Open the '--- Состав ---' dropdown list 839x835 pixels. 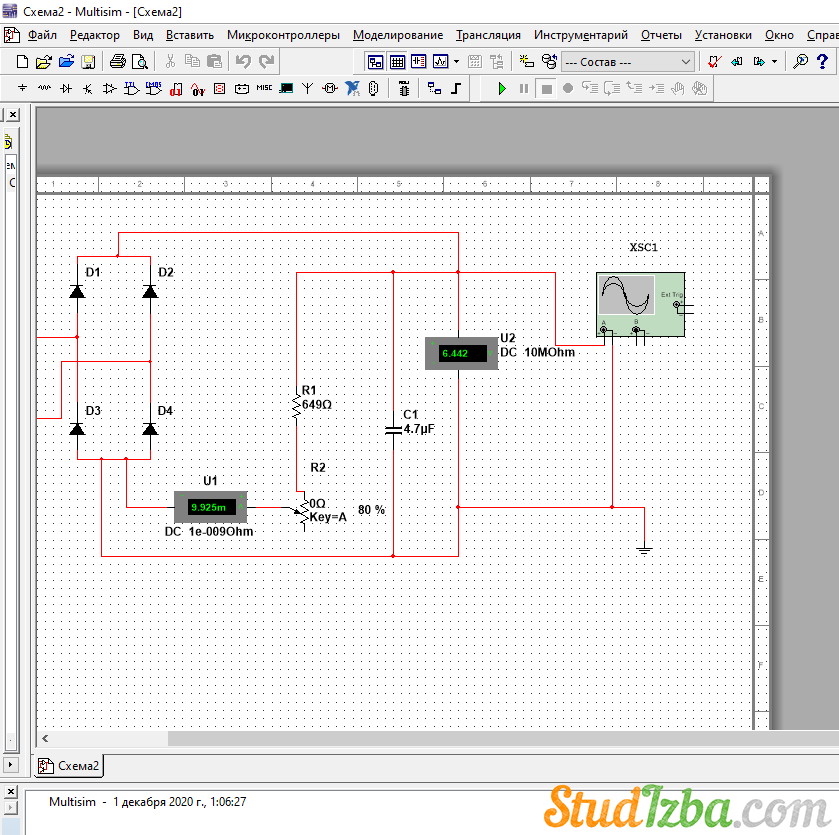(x=627, y=62)
